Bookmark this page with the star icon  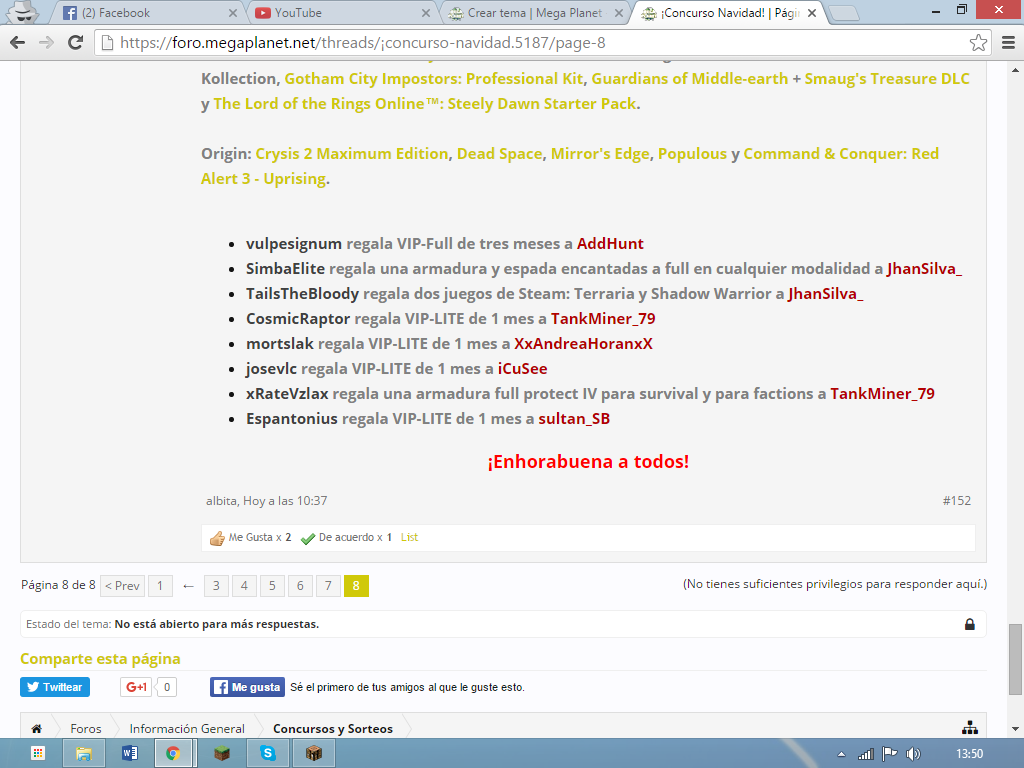[x=978, y=43]
